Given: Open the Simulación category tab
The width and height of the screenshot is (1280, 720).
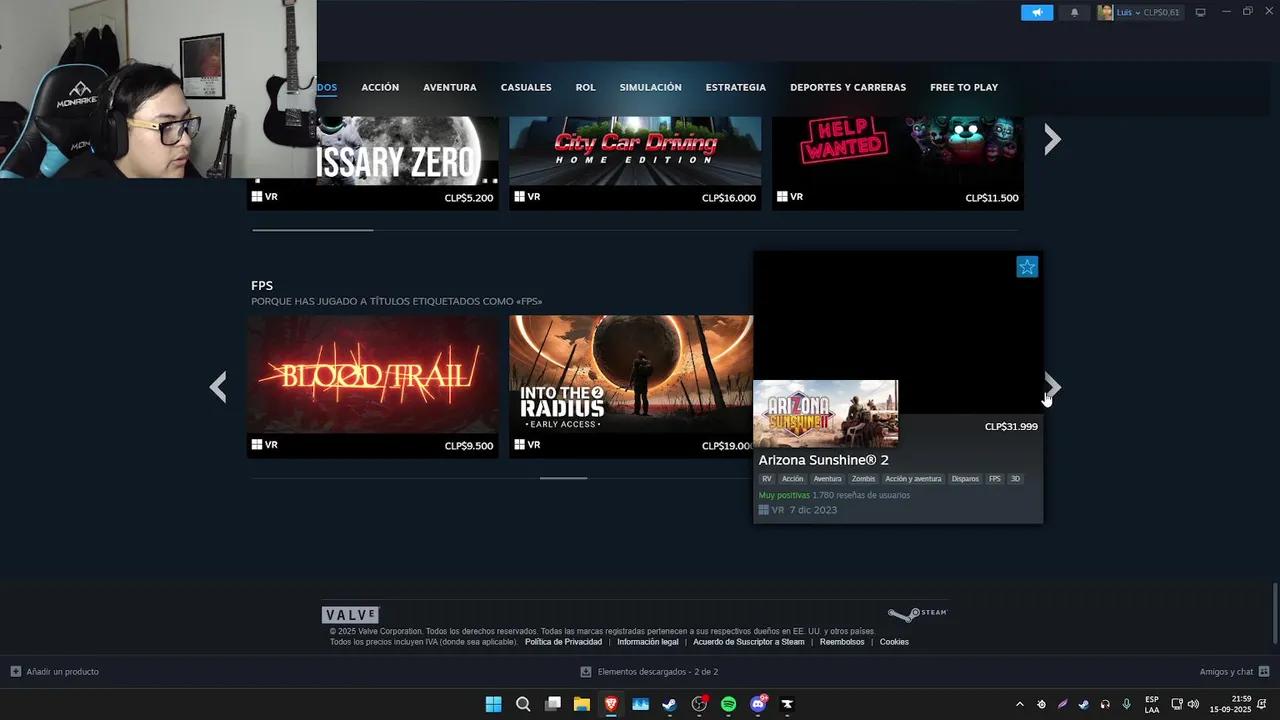Looking at the screenshot, I should [650, 87].
